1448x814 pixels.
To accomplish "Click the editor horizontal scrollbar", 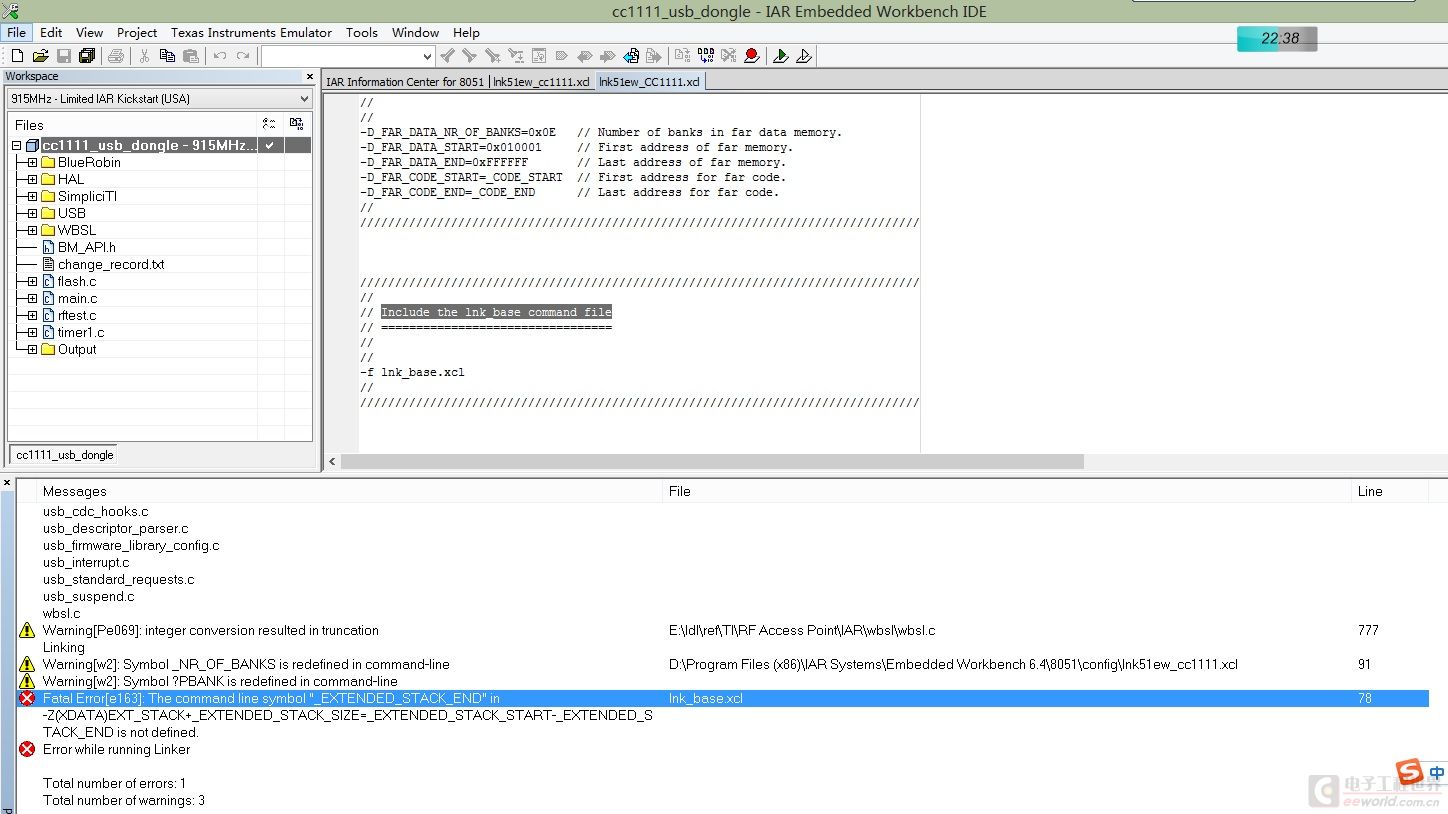I will [x=712, y=462].
